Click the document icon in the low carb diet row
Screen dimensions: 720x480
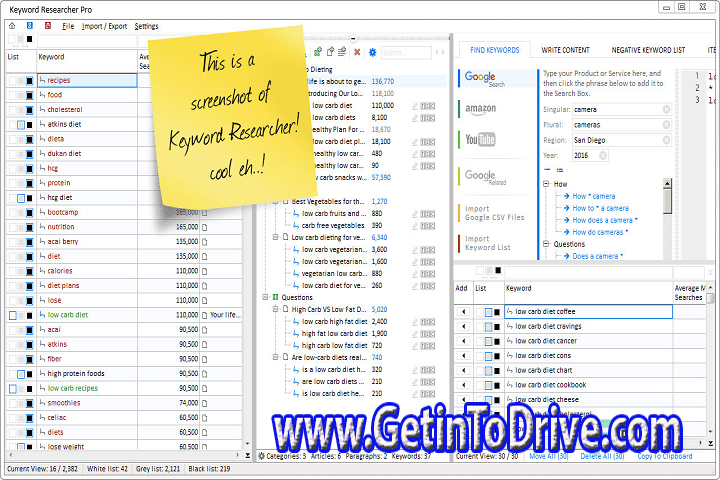tap(205, 316)
